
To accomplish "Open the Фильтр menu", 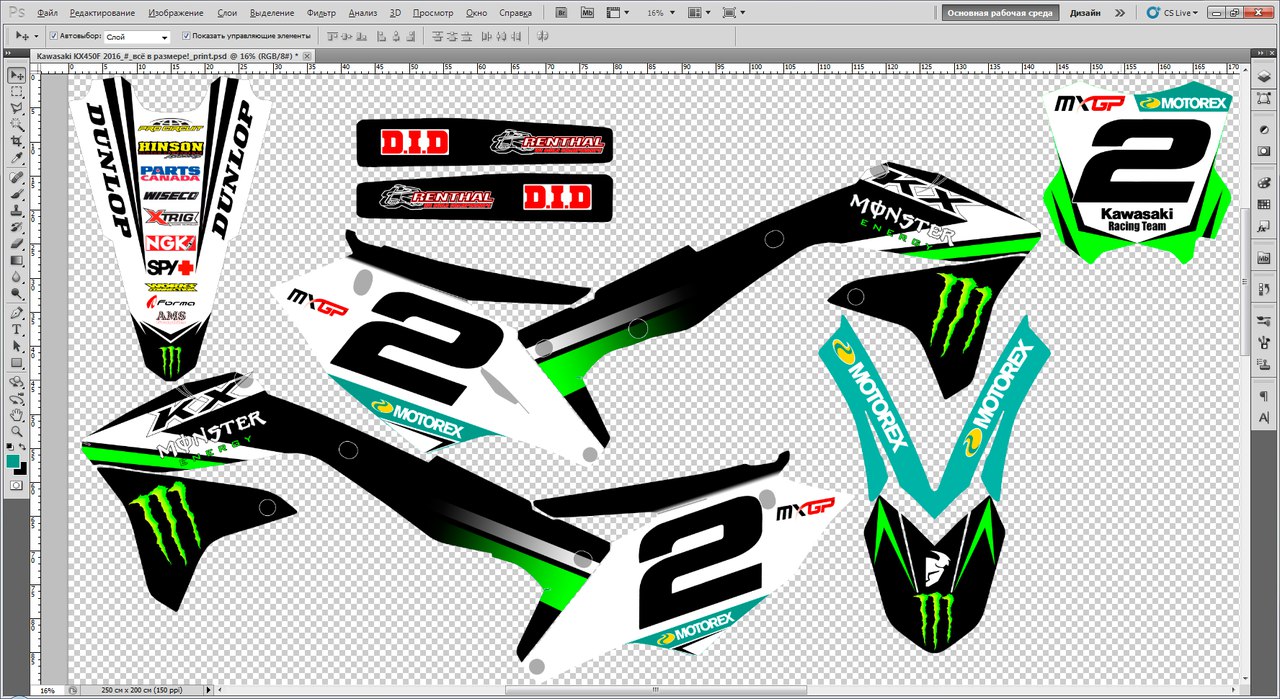I will point(322,13).
